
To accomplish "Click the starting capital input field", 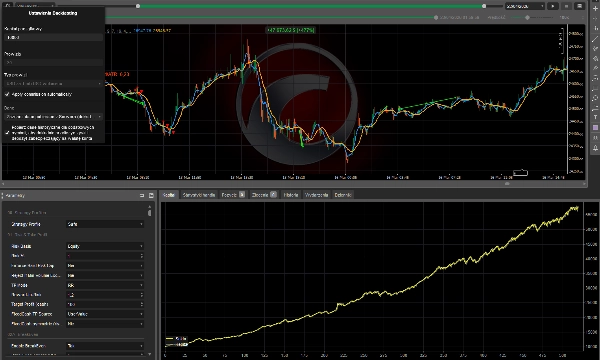I will [x=53, y=37].
